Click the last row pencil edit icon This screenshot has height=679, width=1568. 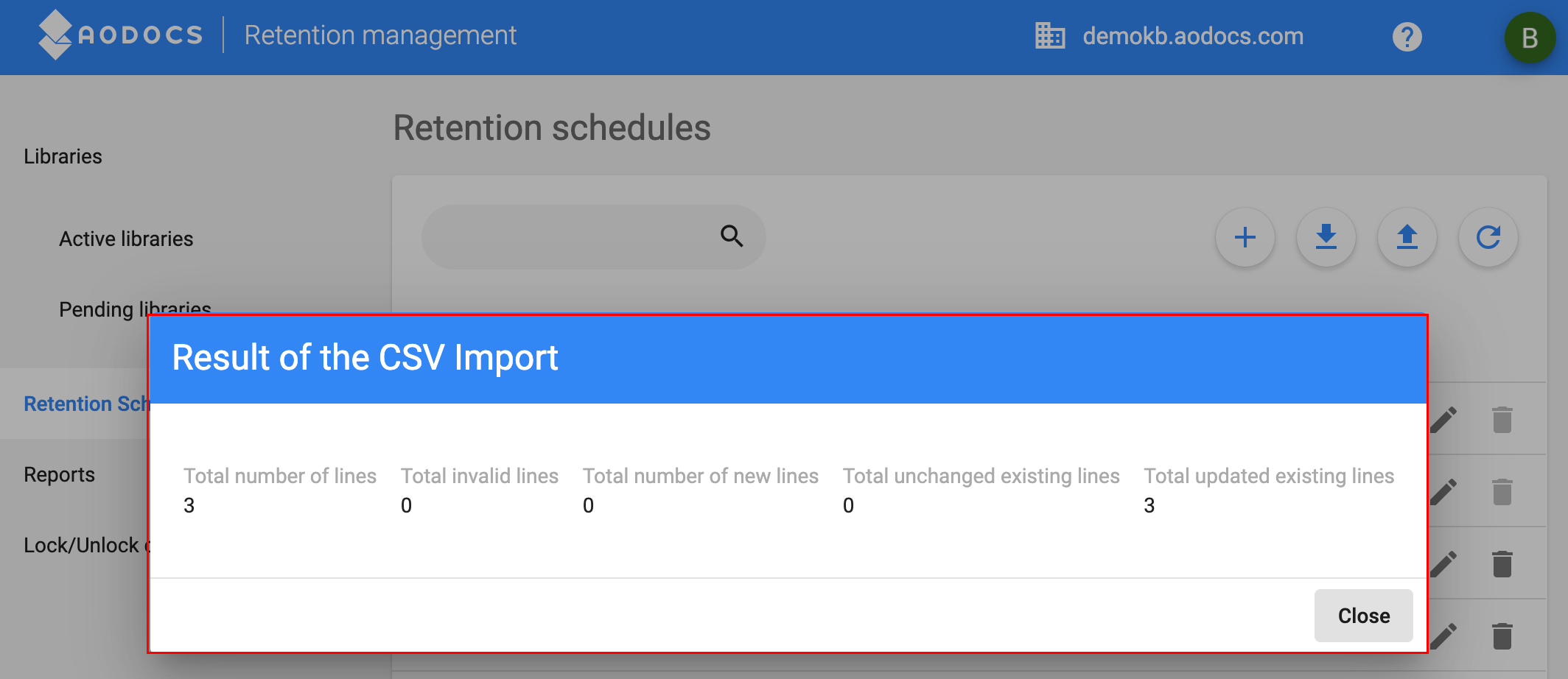point(1443,636)
